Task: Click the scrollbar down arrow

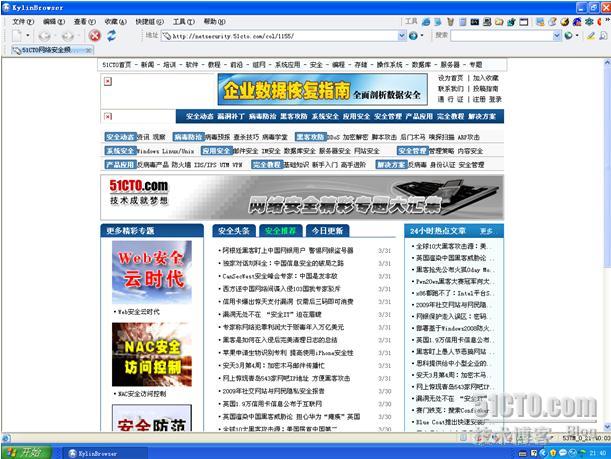Action: tap(607, 428)
